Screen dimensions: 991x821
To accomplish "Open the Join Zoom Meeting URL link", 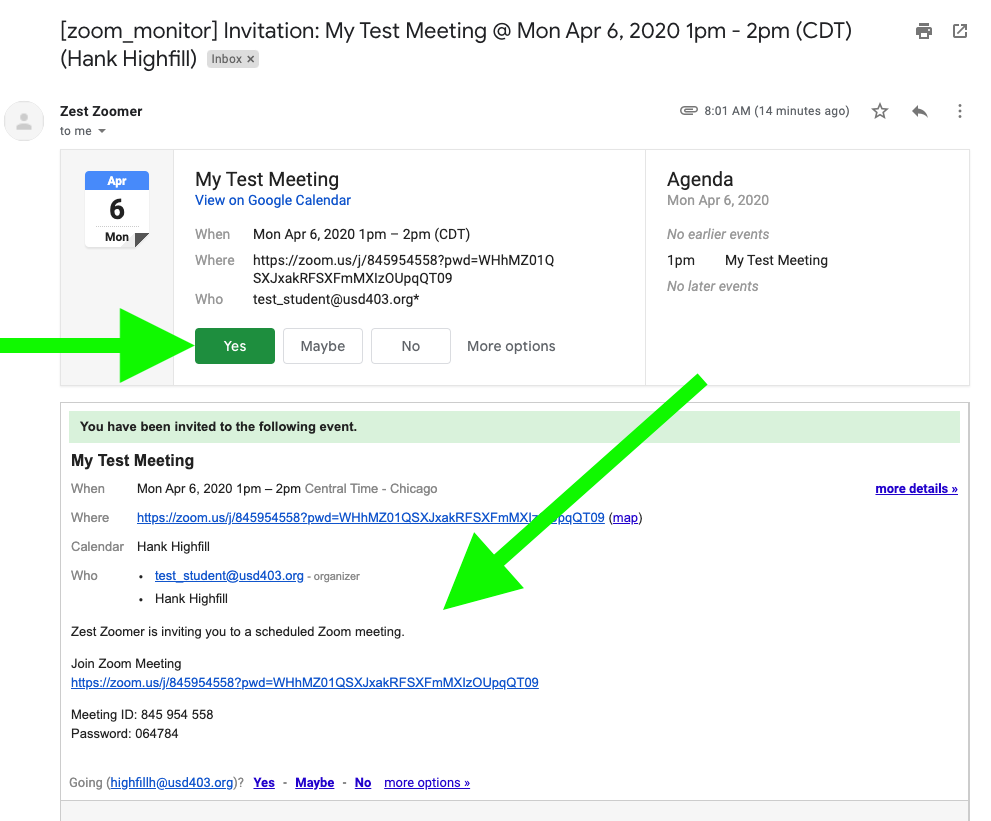I will pyautogui.click(x=305, y=683).
